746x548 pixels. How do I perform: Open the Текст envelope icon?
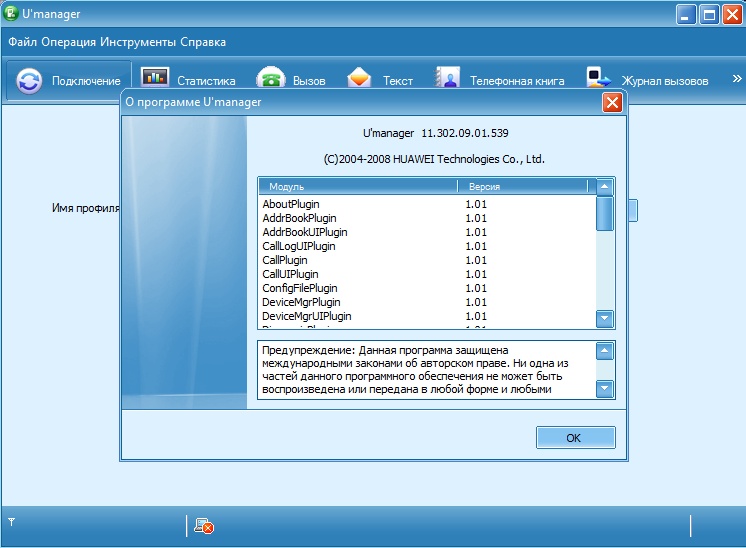coord(360,80)
